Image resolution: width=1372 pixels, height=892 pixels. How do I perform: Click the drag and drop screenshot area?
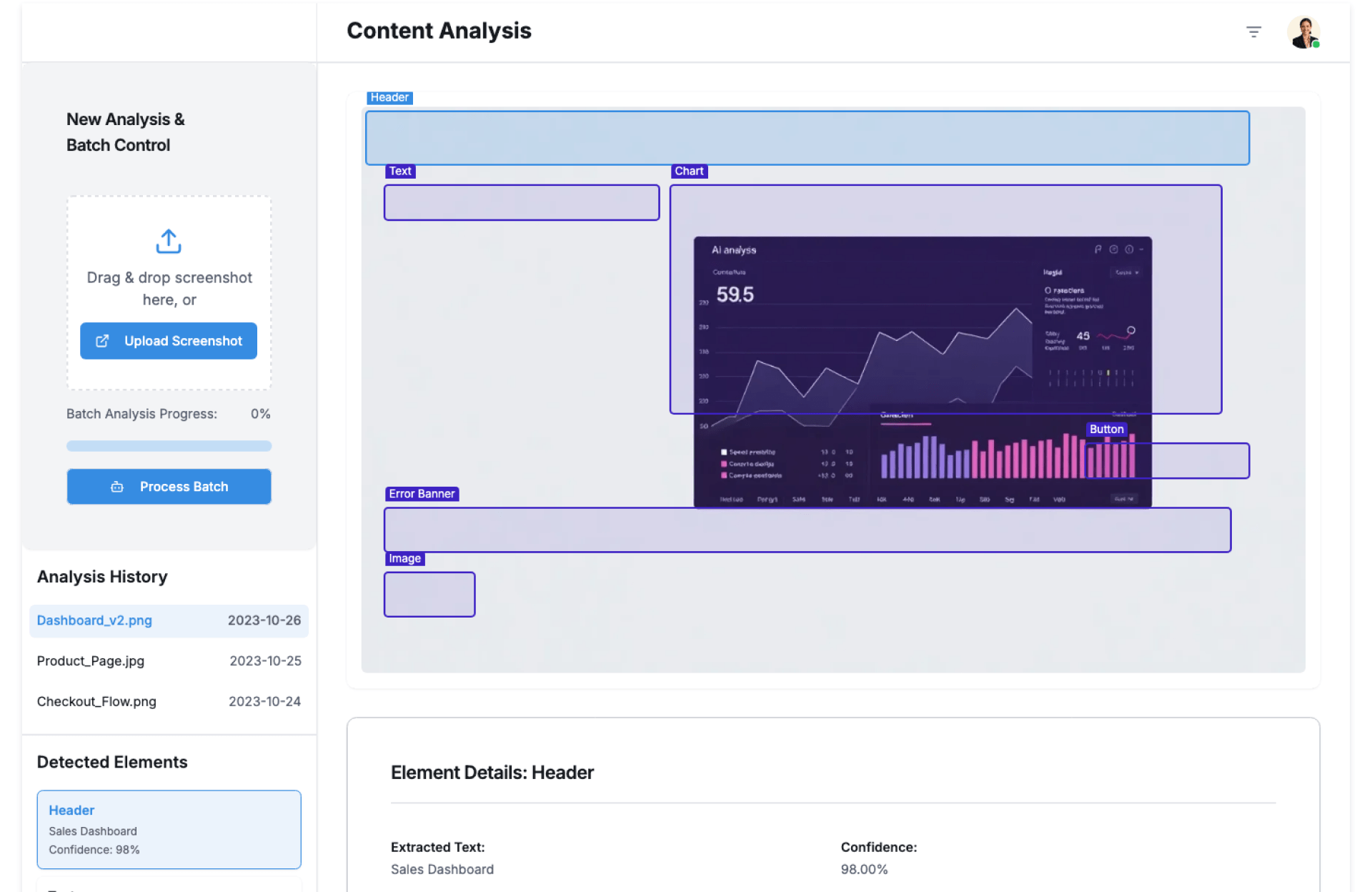(x=169, y=289)
